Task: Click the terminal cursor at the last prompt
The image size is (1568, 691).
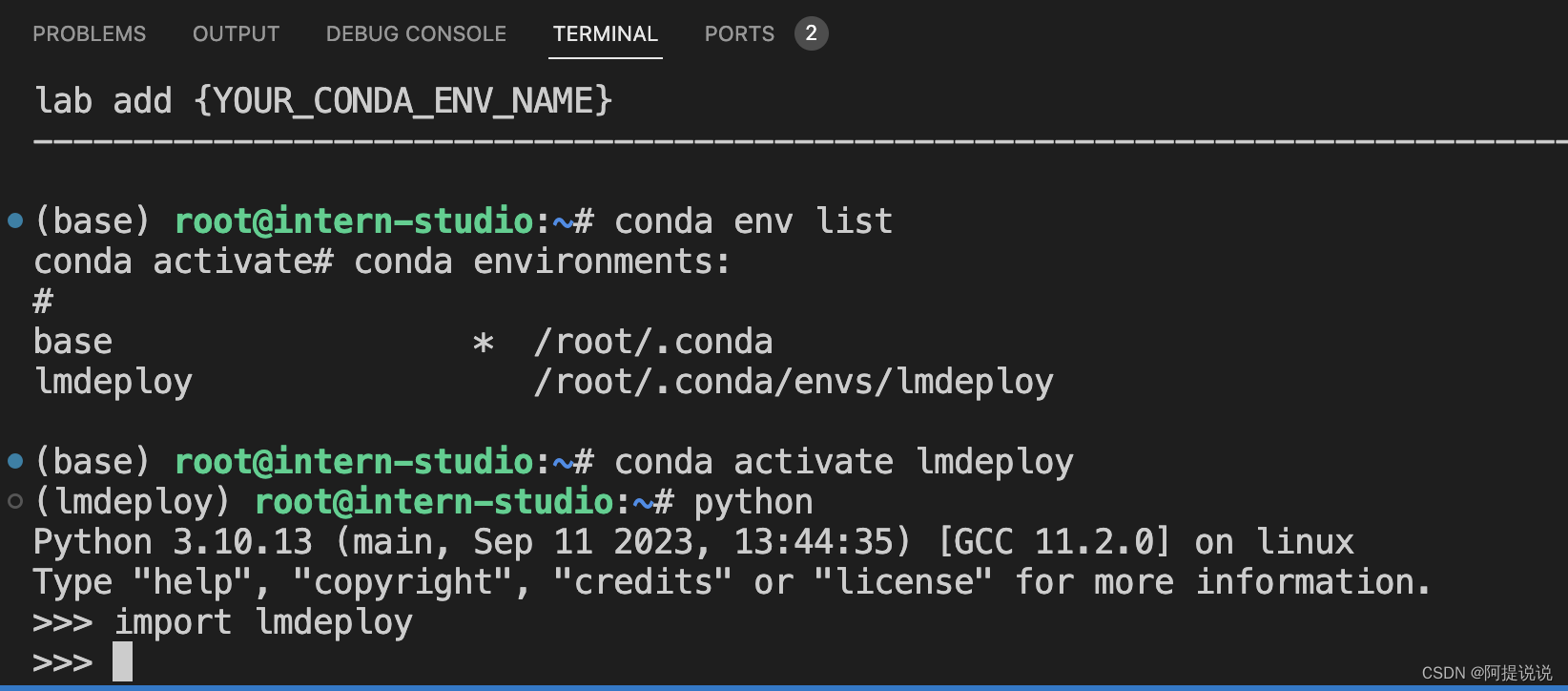Action: coord(122,661)
